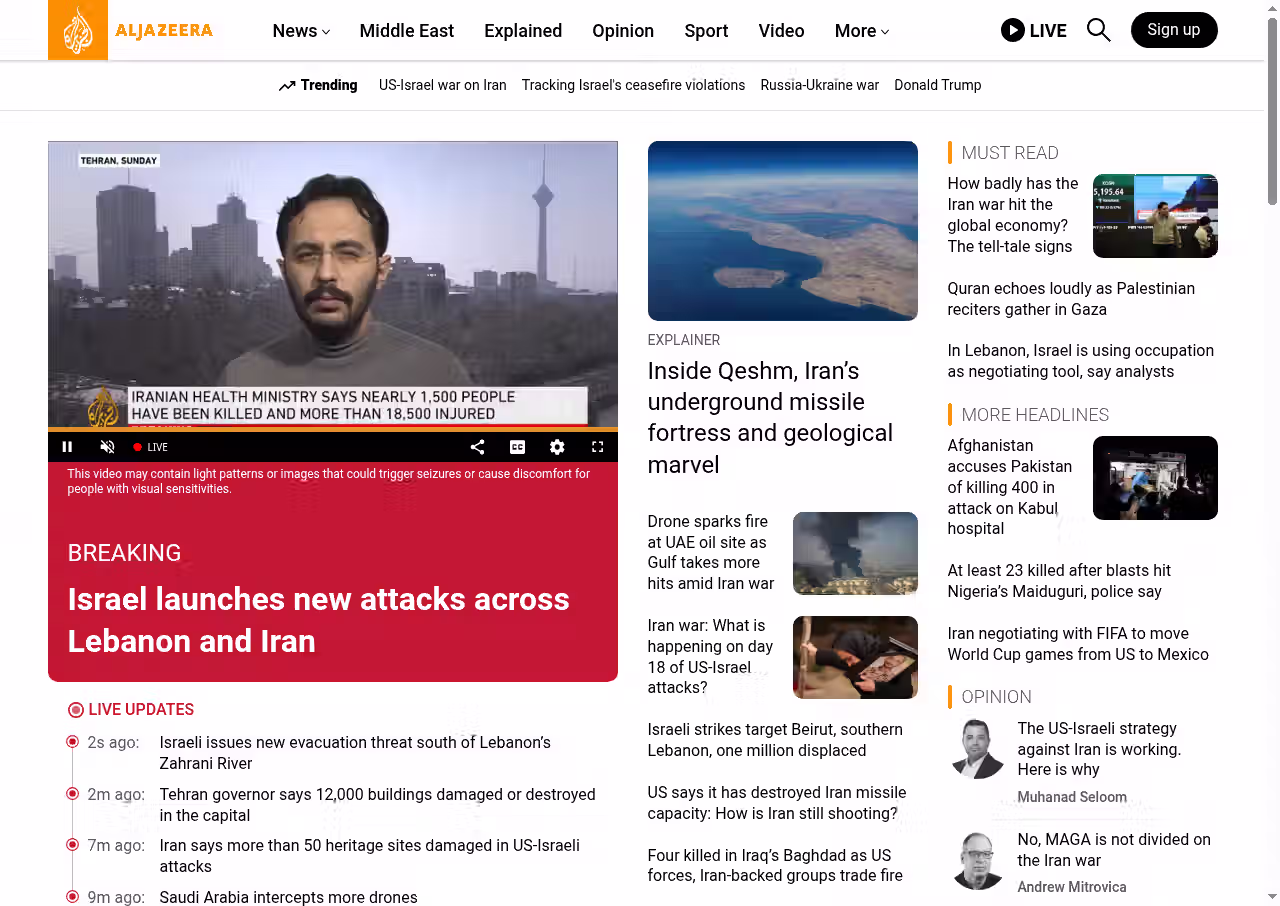
Task: Toggle closed captions on the video
Action: click(x=517, y=447)
